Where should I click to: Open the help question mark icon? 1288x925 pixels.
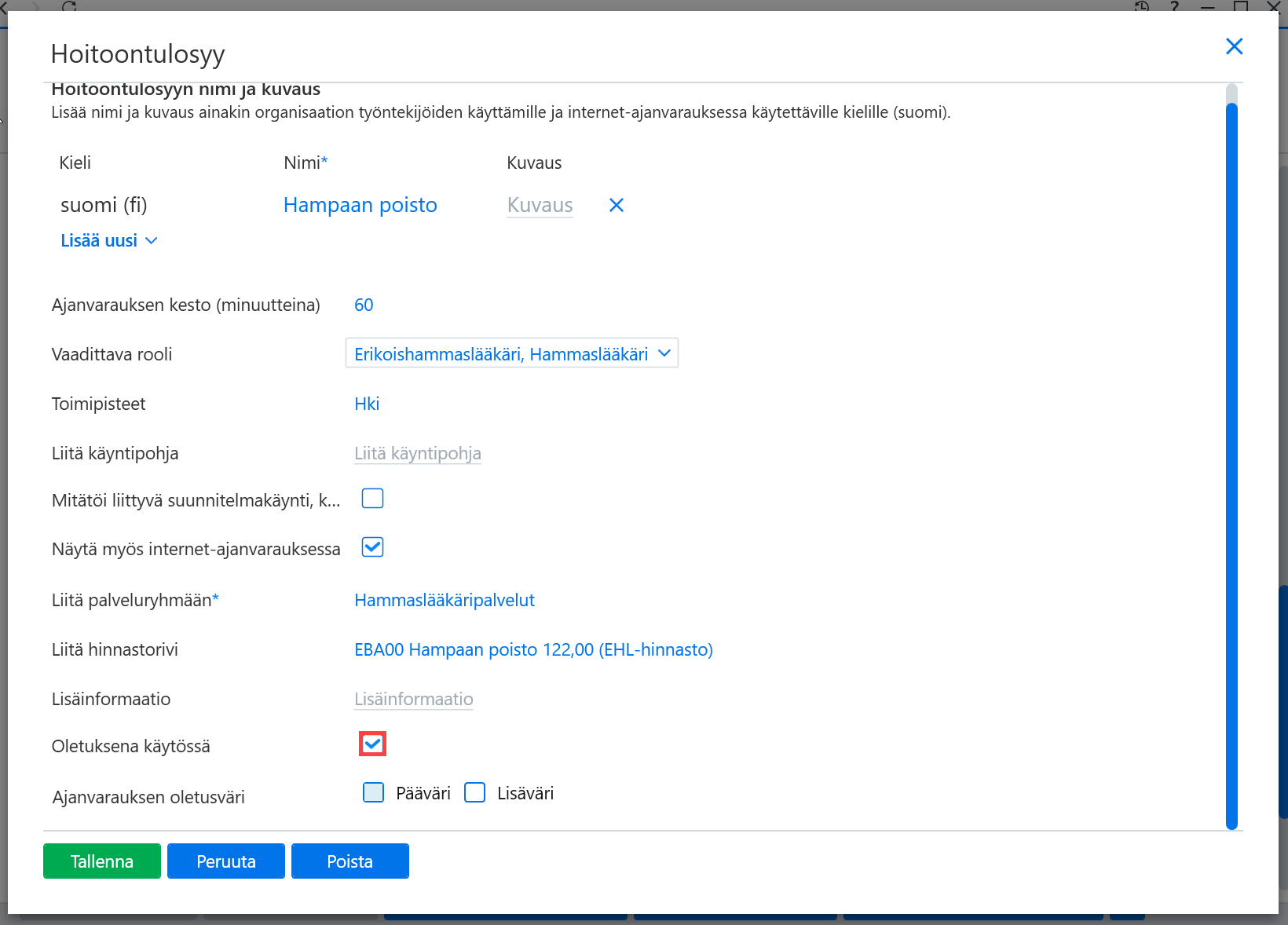pos(1175,6)
